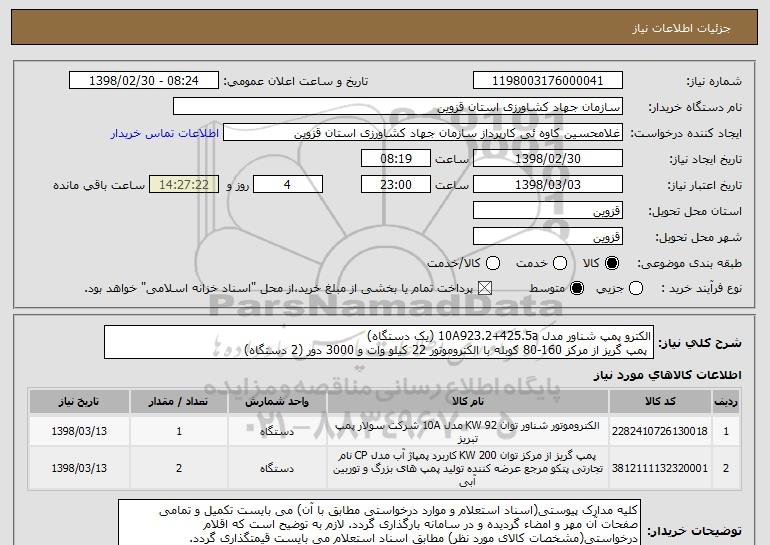Click the تعداد / مقدار column header

[x=178, y=402]
